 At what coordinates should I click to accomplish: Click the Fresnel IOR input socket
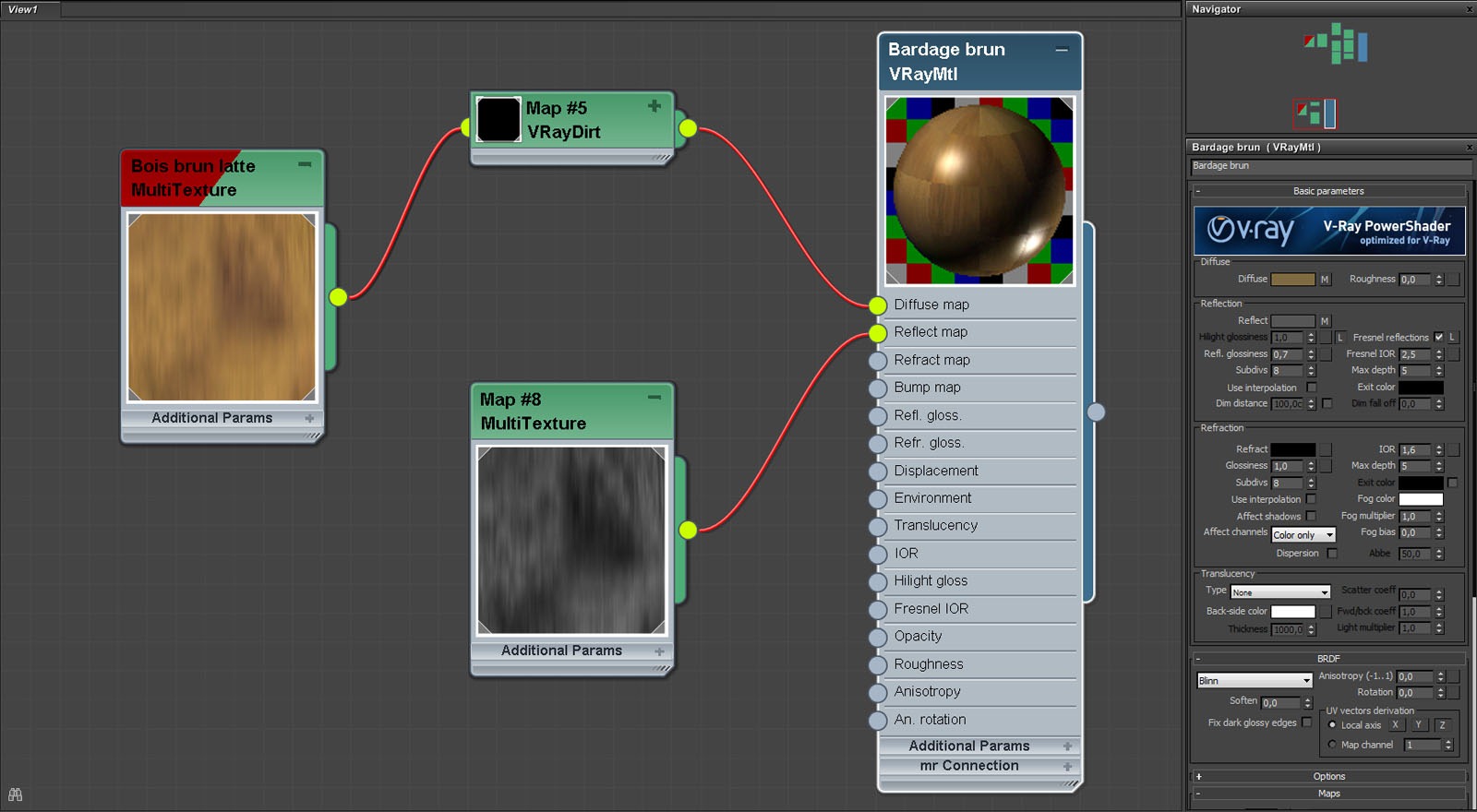(x=877, y=610)
